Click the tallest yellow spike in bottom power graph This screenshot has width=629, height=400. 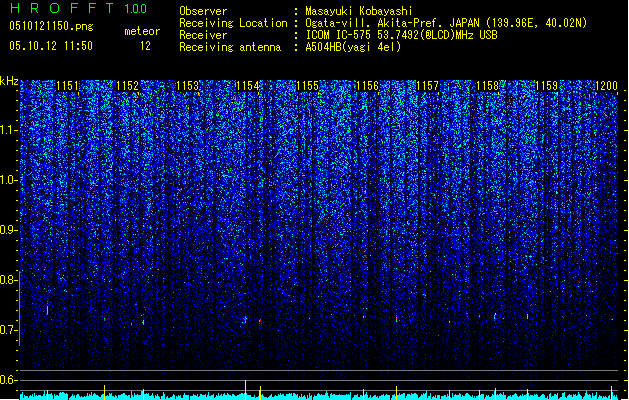[x=246, y=389]
